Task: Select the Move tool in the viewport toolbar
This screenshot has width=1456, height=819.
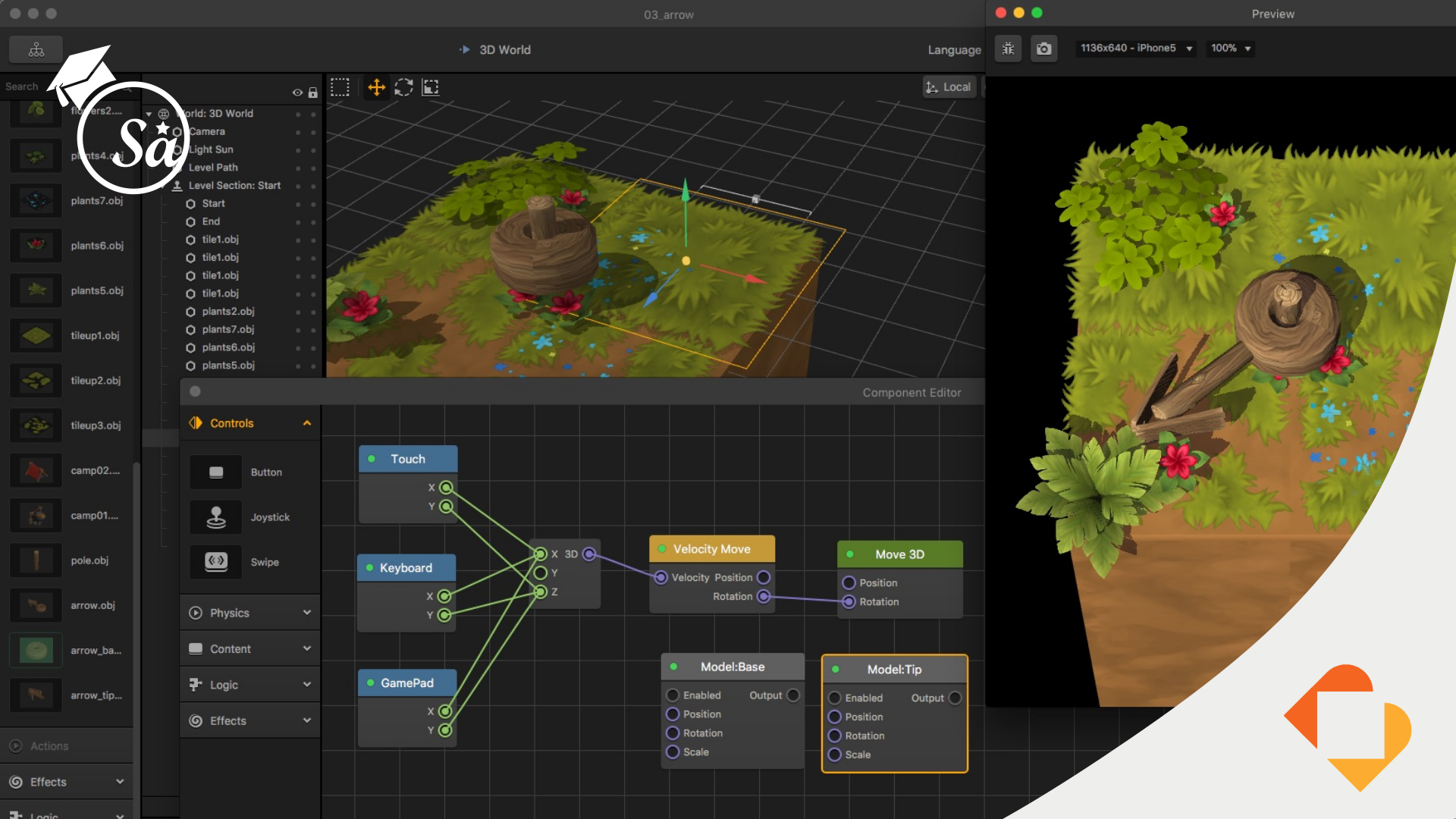Action: pyautogui.click(x=375, y=86)
